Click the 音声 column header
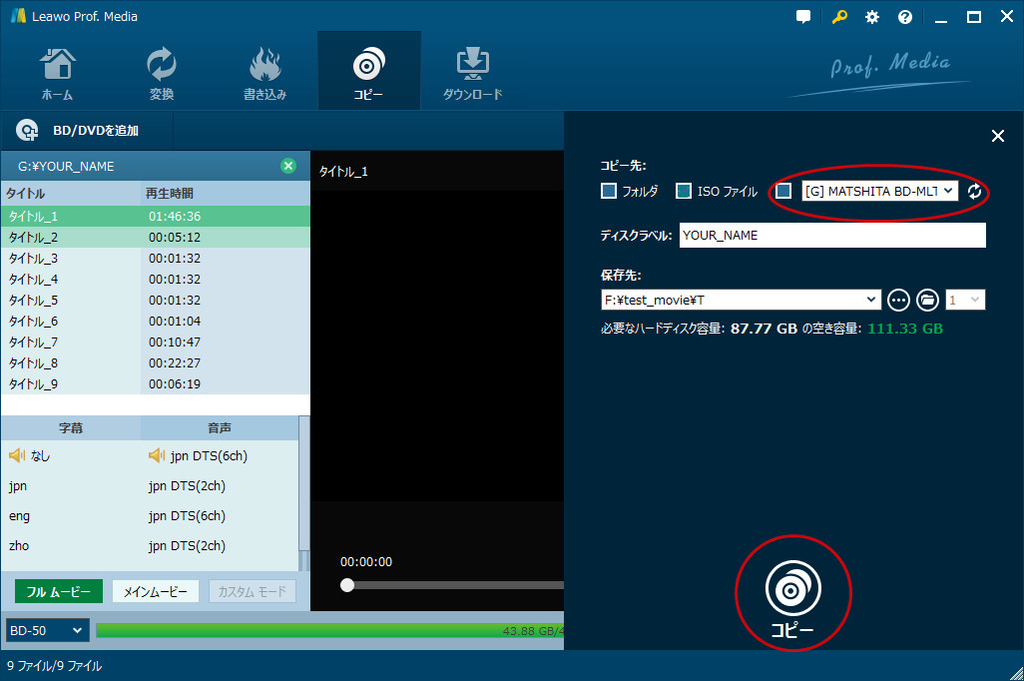1024x681 pixels. [219, 428]
